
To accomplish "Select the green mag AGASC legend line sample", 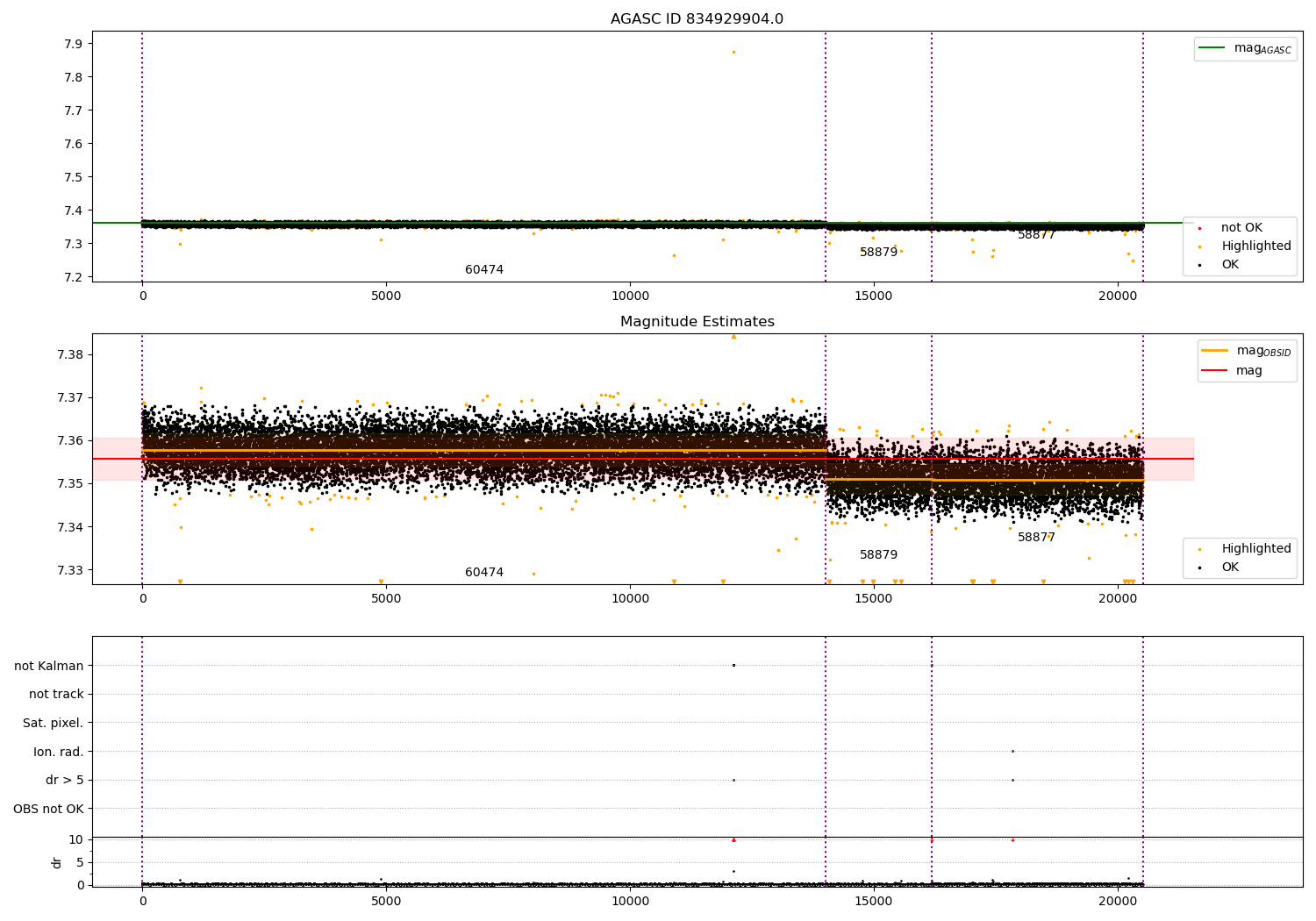I will click(1213, 48).
